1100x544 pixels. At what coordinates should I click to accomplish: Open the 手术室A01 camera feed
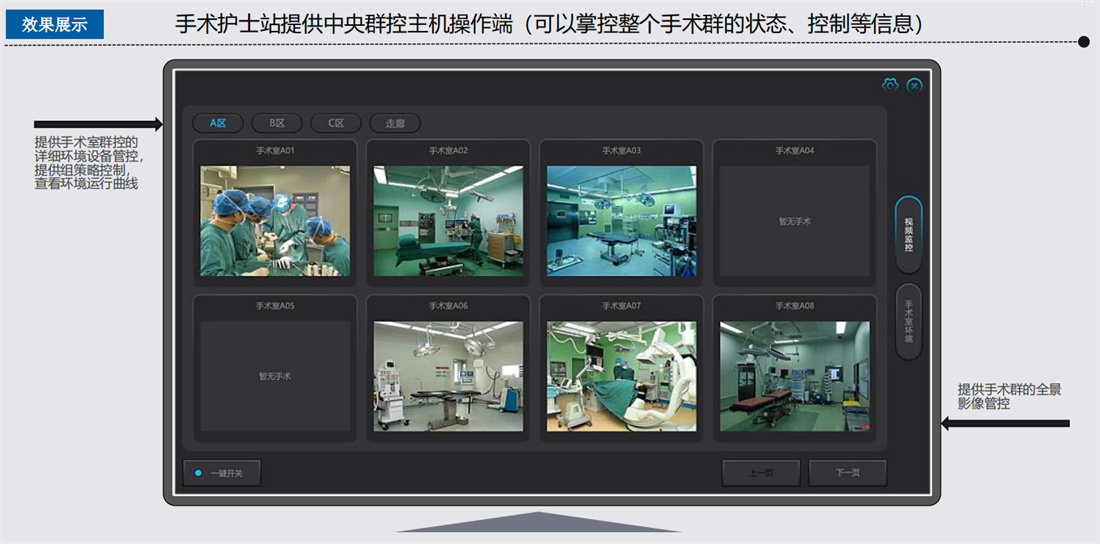(275, 220)
